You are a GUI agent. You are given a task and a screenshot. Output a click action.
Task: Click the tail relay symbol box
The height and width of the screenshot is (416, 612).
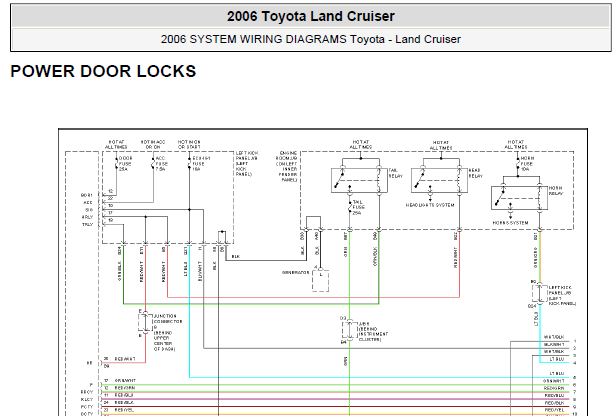tap(359, 180)
